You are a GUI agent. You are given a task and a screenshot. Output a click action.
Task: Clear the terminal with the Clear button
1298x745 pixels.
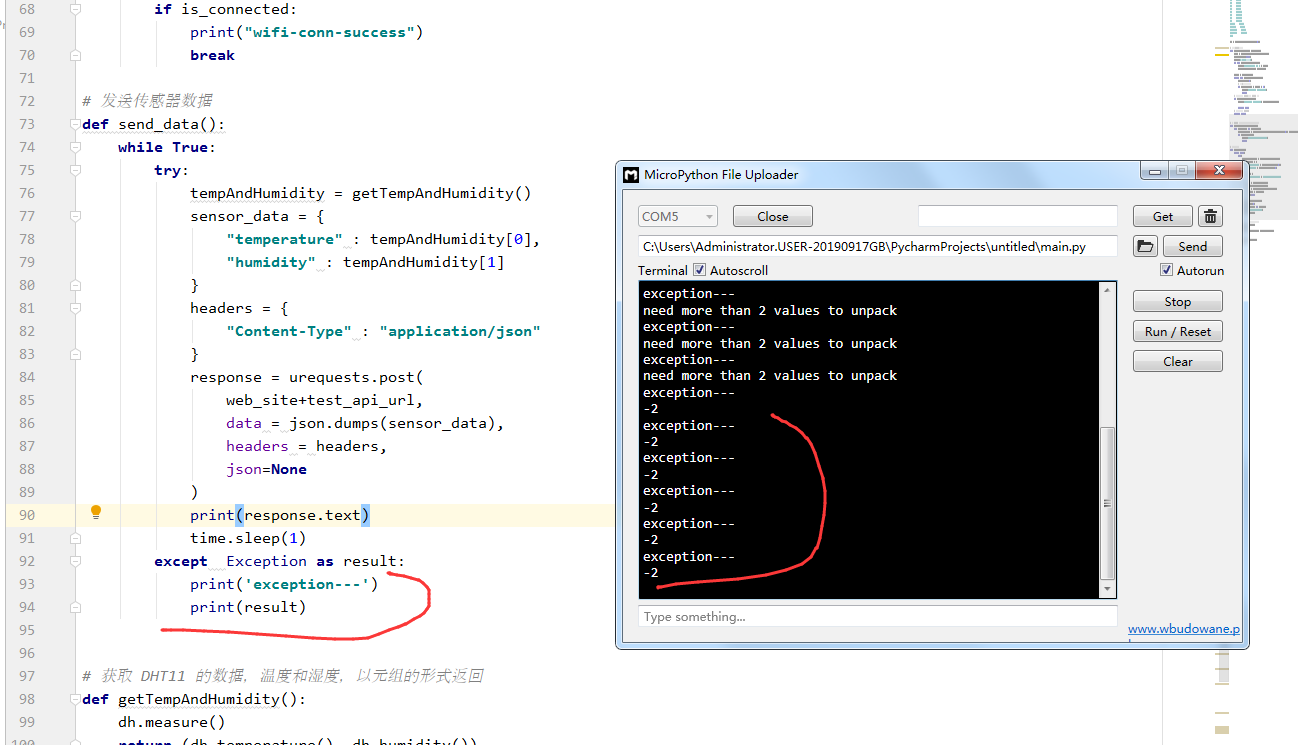(1178, 361)
